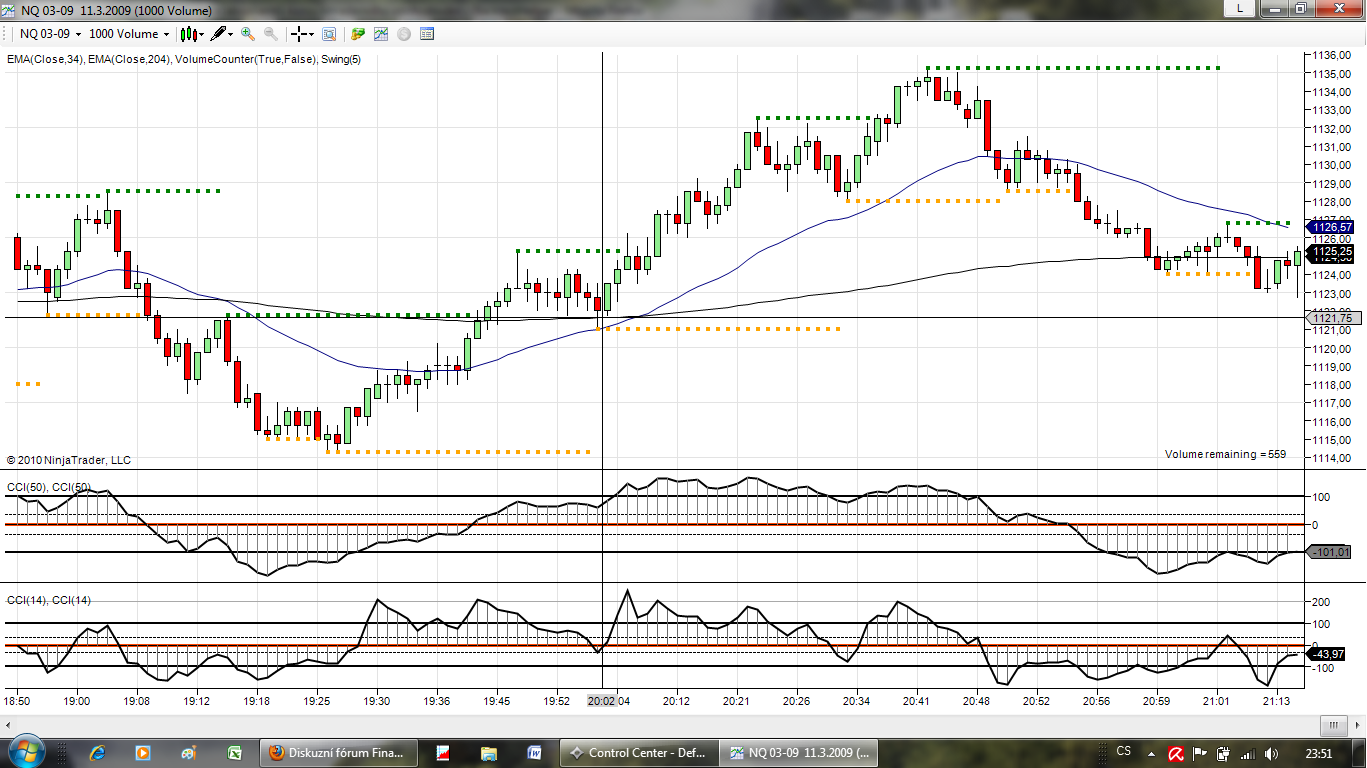Expand the 1000 Volume interval selector
This screenshot has width=1367, height=768.
(129, 34)
